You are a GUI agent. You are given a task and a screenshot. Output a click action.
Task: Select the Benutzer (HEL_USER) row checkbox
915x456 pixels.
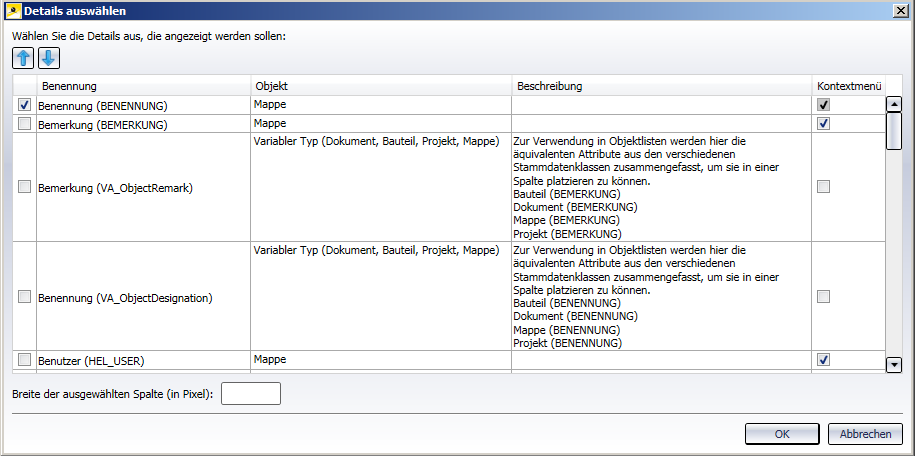[x=25, y=359]
